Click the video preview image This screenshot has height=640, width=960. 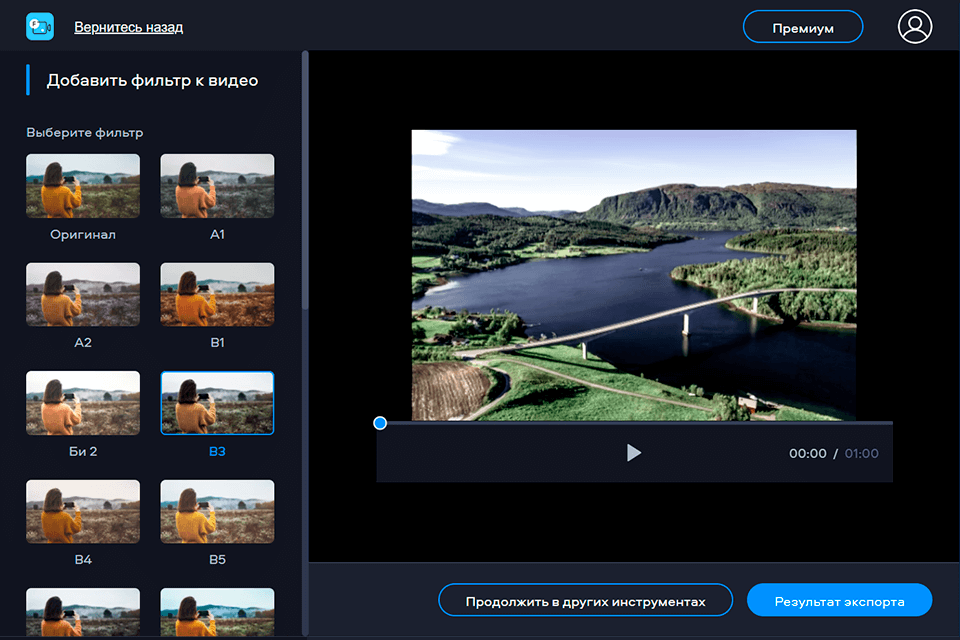634,275
